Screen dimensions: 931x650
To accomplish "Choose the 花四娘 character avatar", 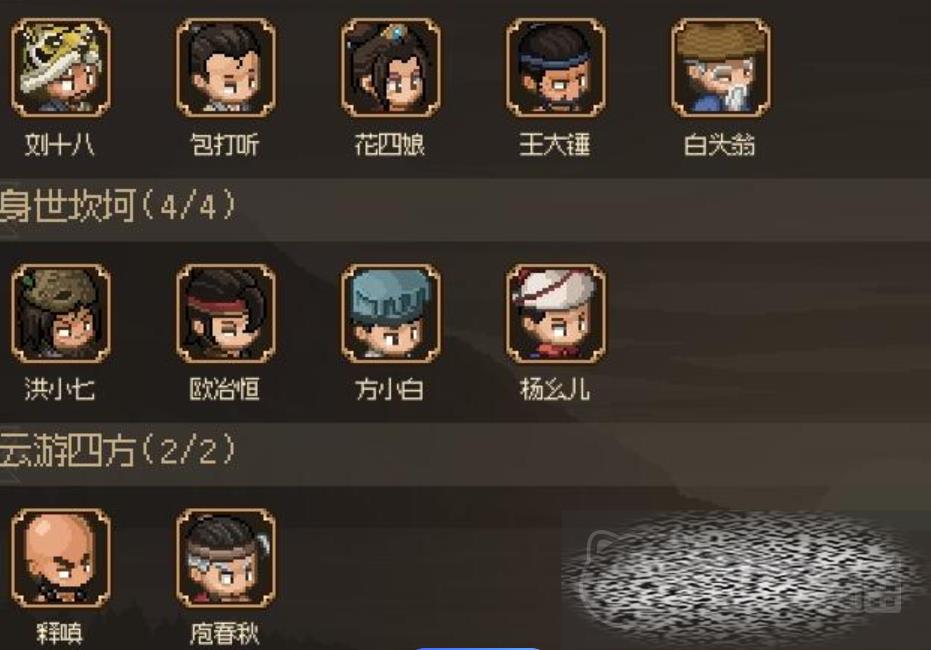I will click(391, 67).
